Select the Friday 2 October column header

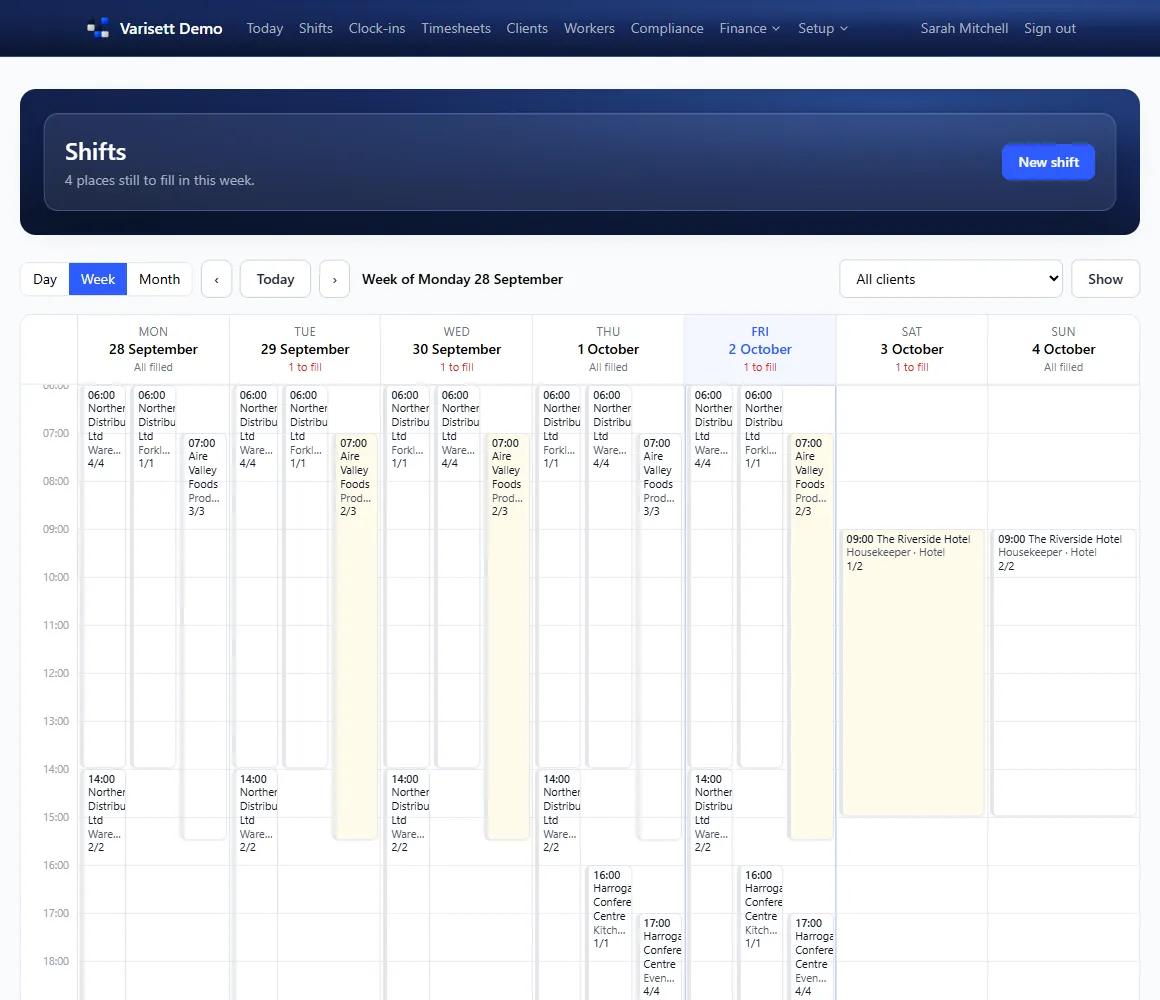tap(760, 349)
